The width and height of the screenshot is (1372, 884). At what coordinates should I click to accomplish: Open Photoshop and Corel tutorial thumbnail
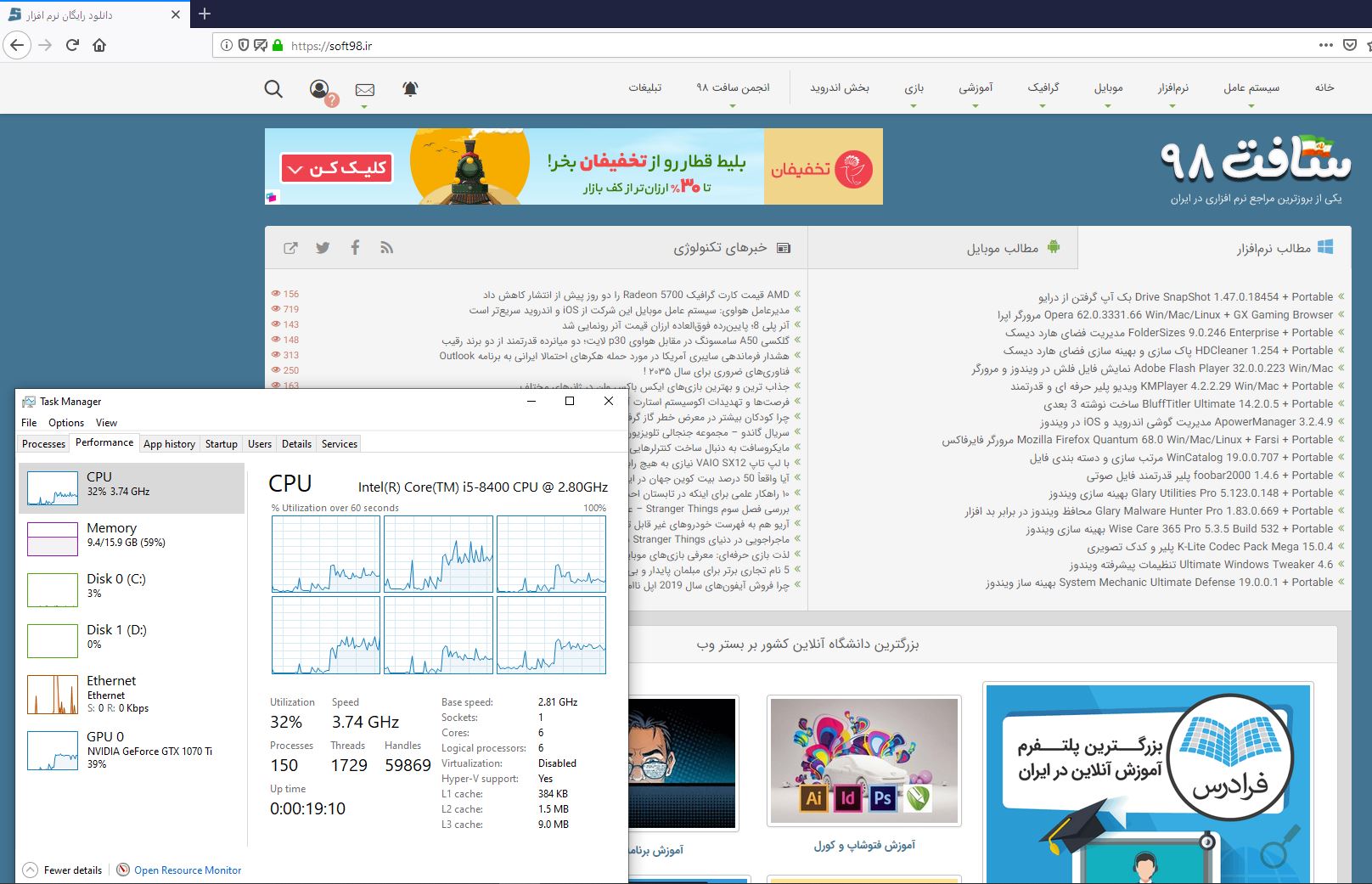(x=864, y=761)
